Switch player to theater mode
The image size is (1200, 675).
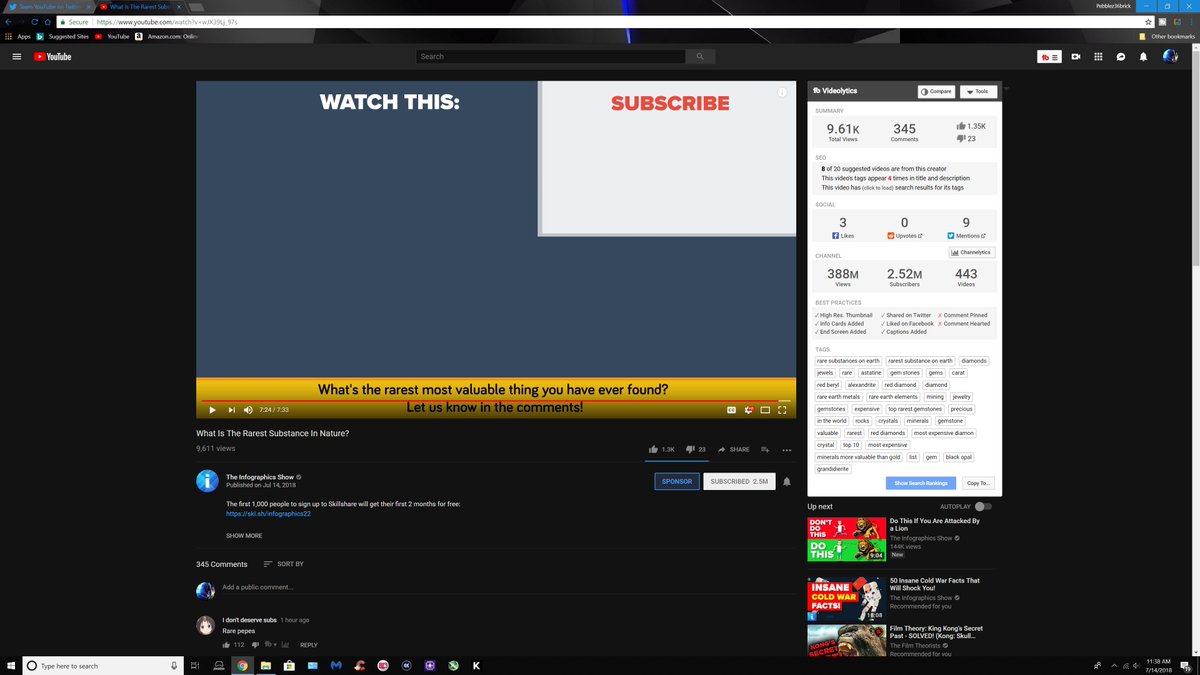coord(765,410)
